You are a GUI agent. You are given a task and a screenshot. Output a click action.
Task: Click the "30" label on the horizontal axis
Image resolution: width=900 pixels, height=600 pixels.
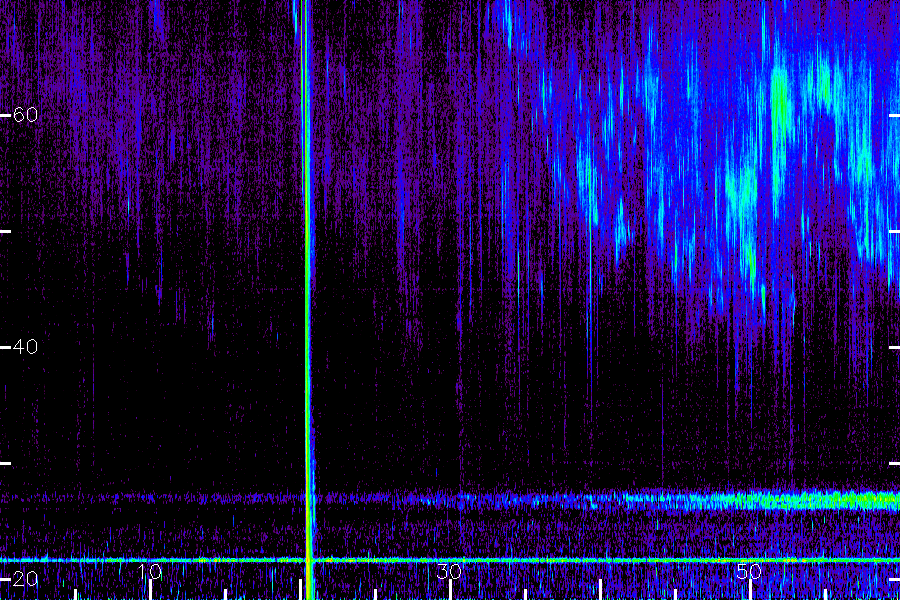click(449, 572)
